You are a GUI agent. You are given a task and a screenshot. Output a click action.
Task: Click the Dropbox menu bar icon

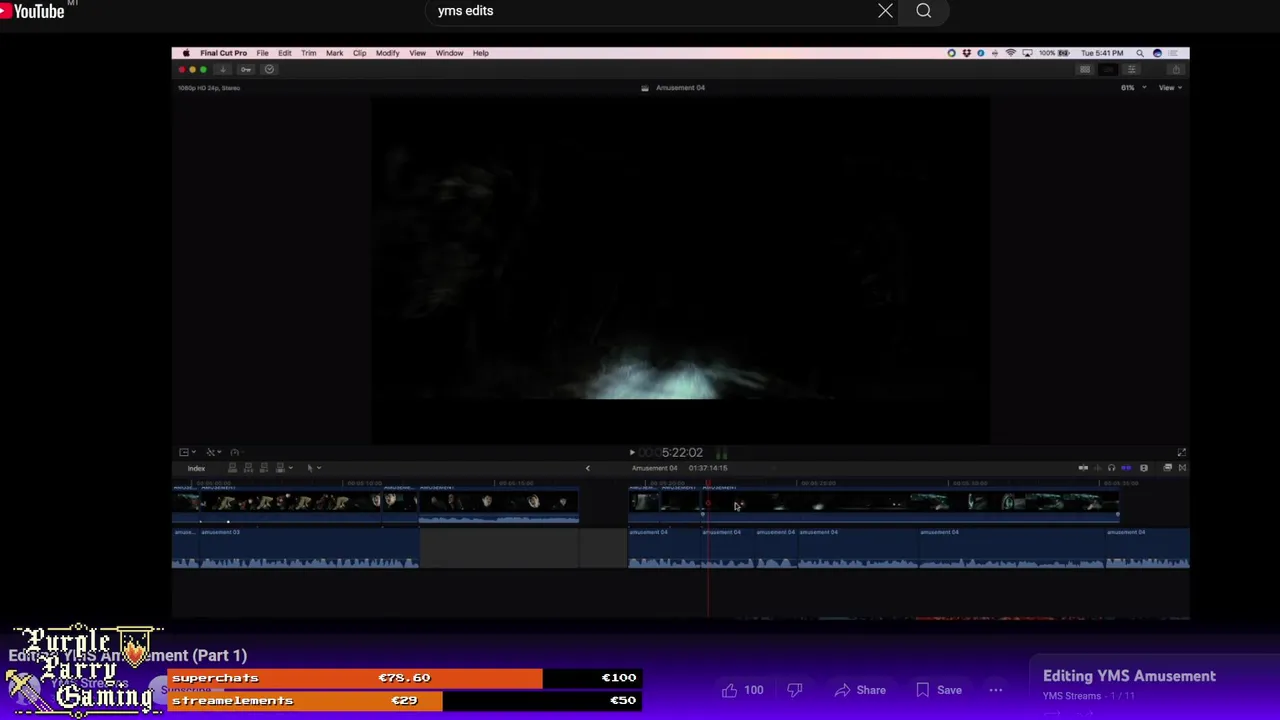pos(966,53)
